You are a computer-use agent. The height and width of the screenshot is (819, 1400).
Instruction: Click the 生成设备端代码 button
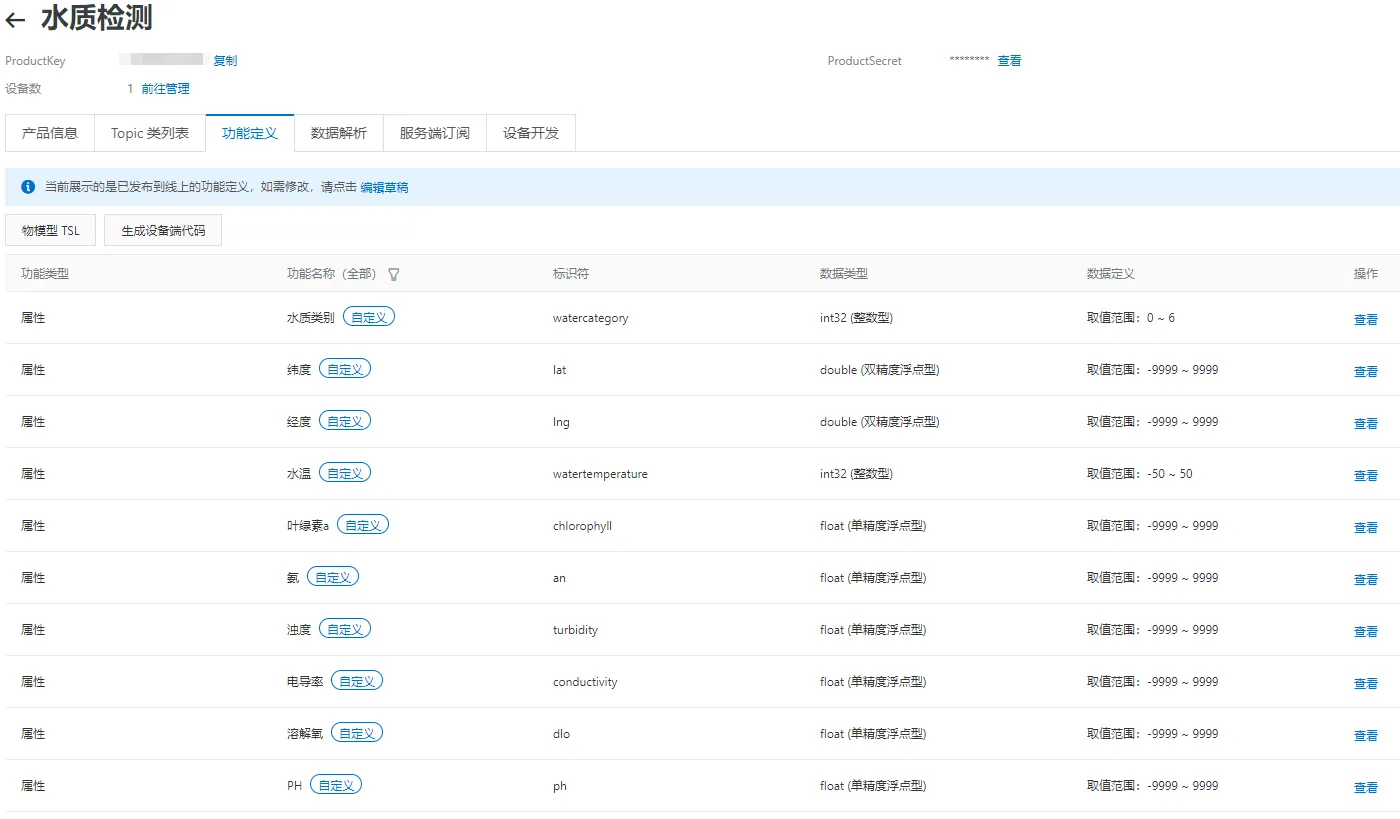(163, 230)
